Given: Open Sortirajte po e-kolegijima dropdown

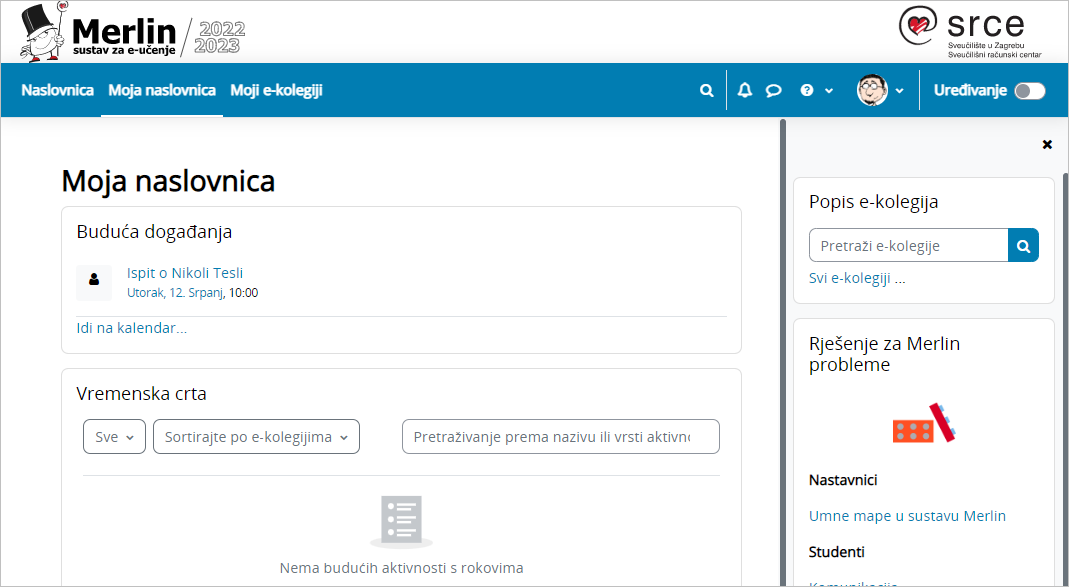Looking at the screenshot, I should [x=256, y=437].
